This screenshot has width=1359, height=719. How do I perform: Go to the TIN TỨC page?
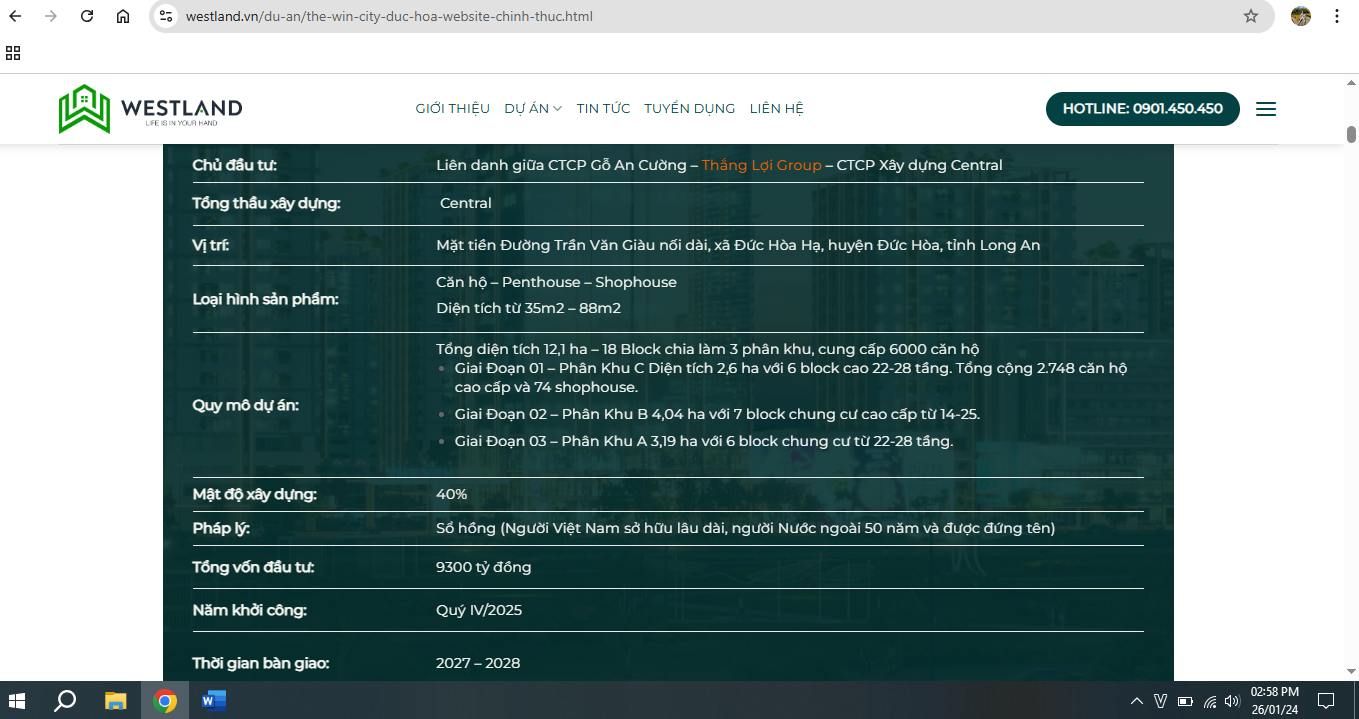point(603,109)
